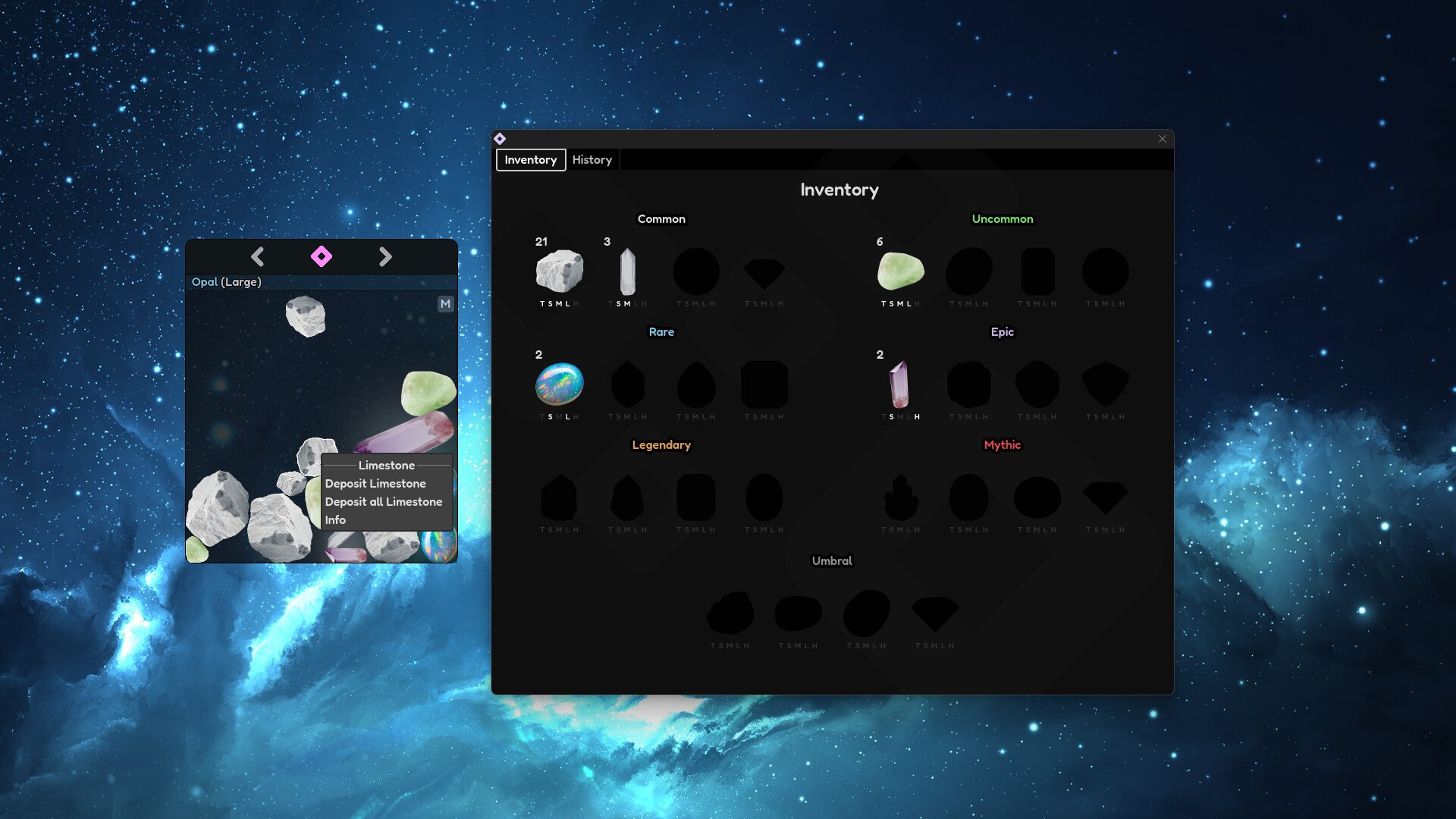Click the purple diamond icon in the inventory title bar
Image resolution: width=1456 pixels, height=819 pixels.
pyautogui.click(x=500, y=139)
